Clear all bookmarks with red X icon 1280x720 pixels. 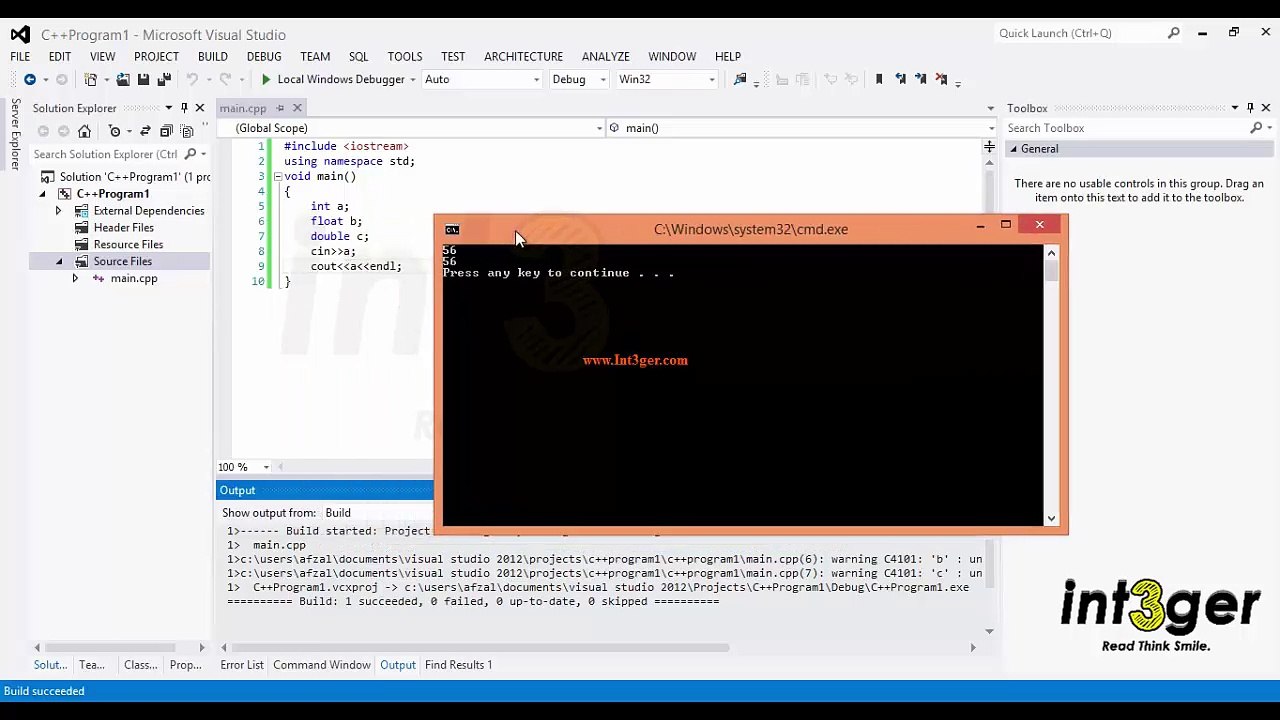click(943, 80)
